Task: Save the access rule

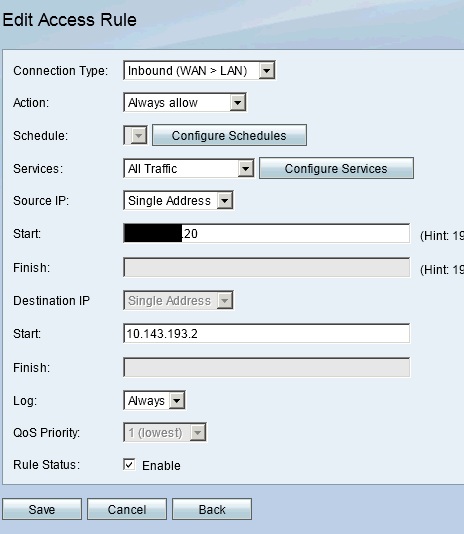Action: [42, 509]
